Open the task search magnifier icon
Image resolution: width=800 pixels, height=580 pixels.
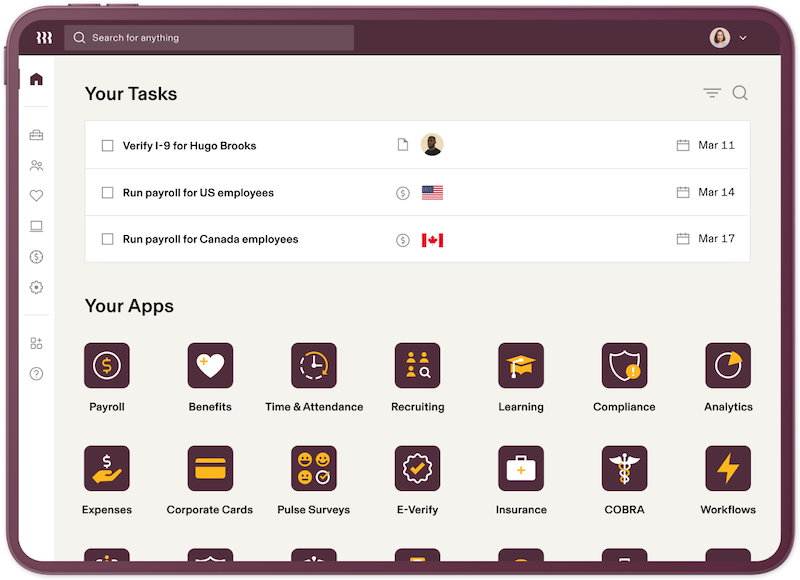[740, 92]
